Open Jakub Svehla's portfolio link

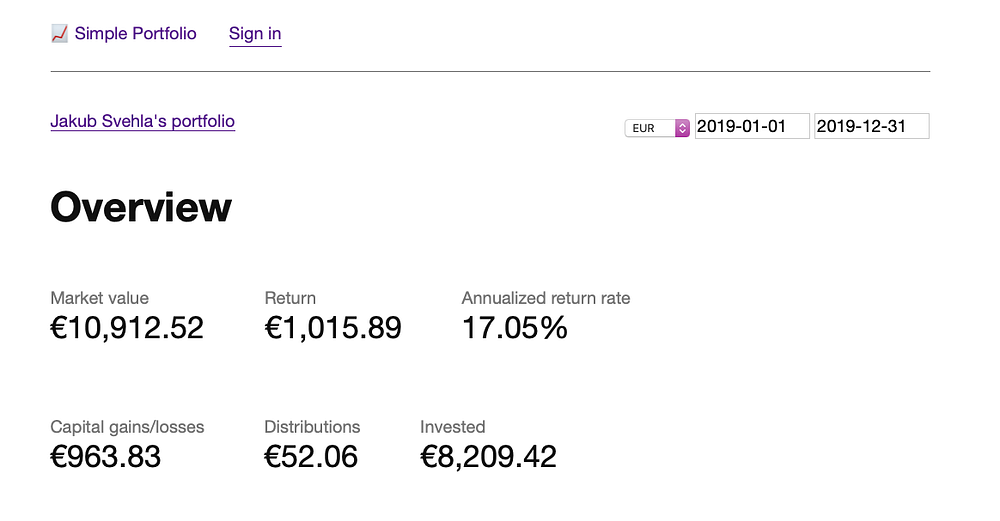click(142, 122)
